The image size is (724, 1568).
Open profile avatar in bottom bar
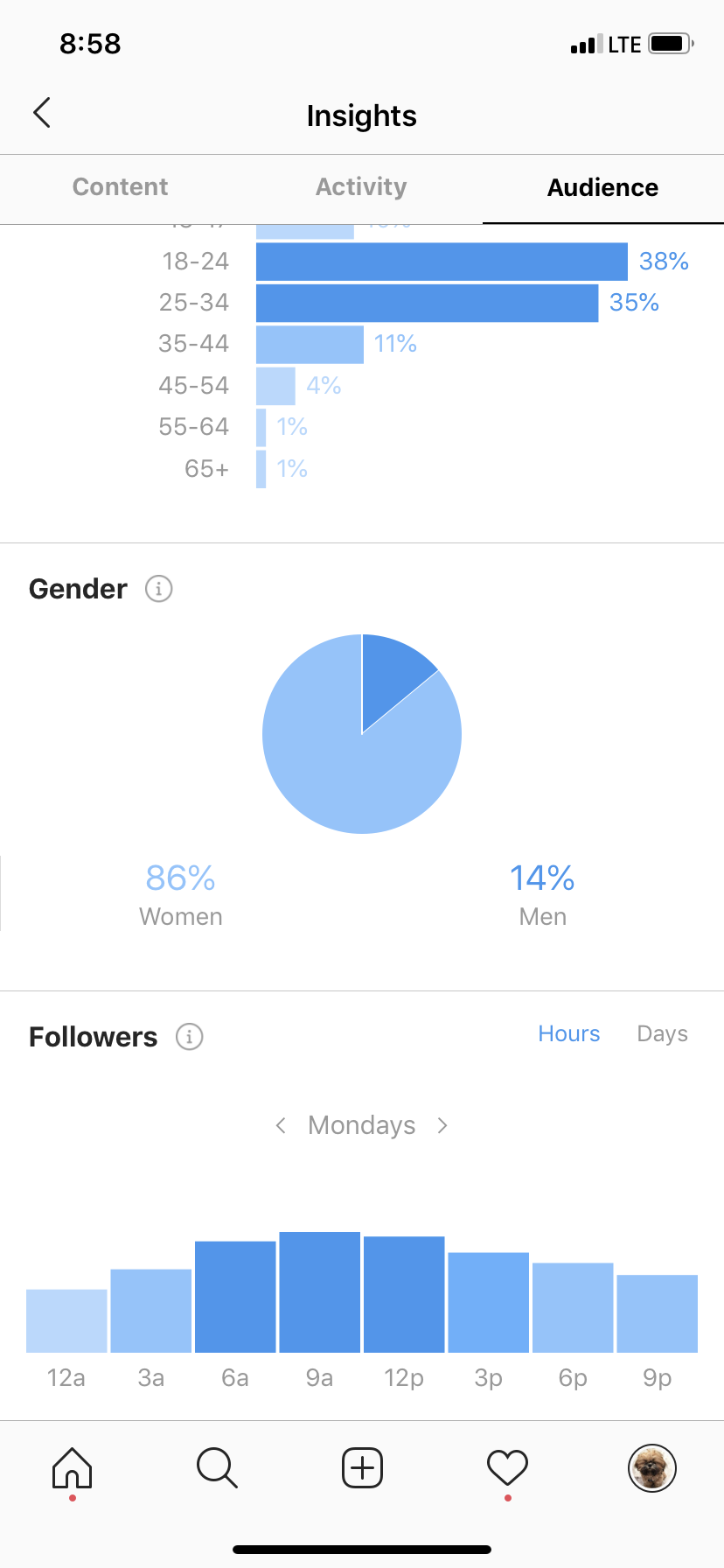coord(652,1467)
